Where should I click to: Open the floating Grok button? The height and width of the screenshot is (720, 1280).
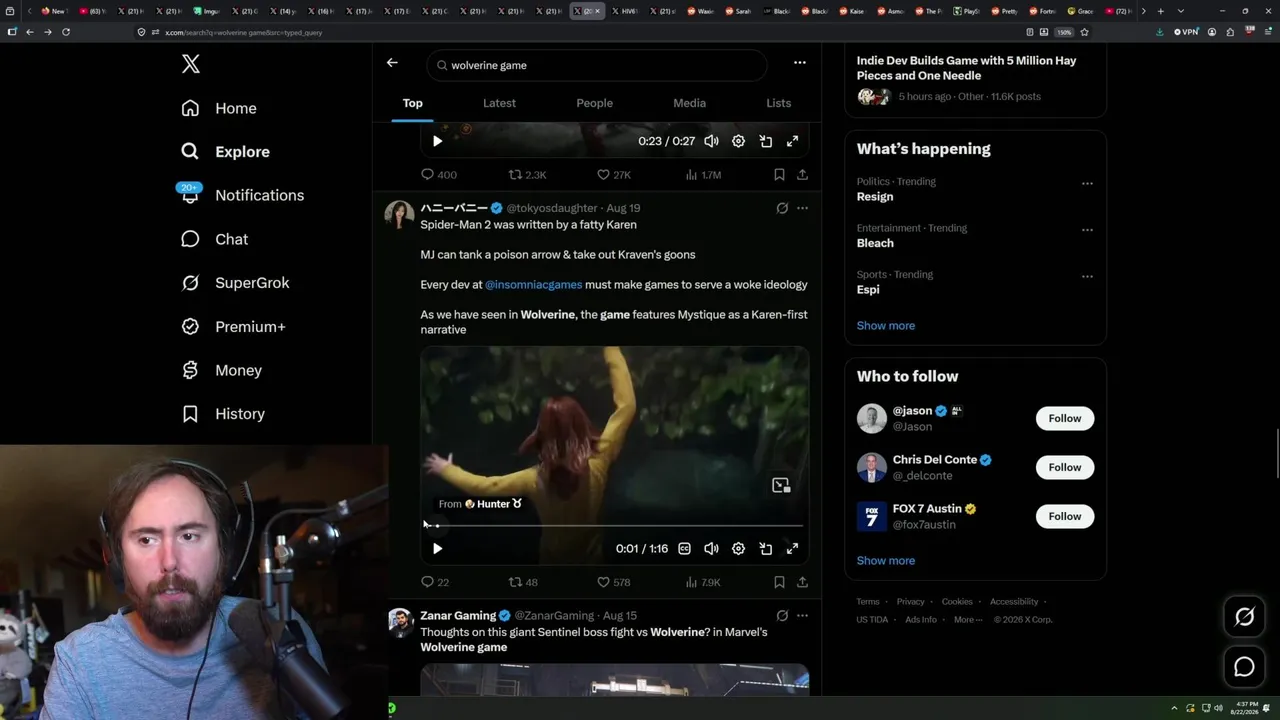coord(1244,617)
